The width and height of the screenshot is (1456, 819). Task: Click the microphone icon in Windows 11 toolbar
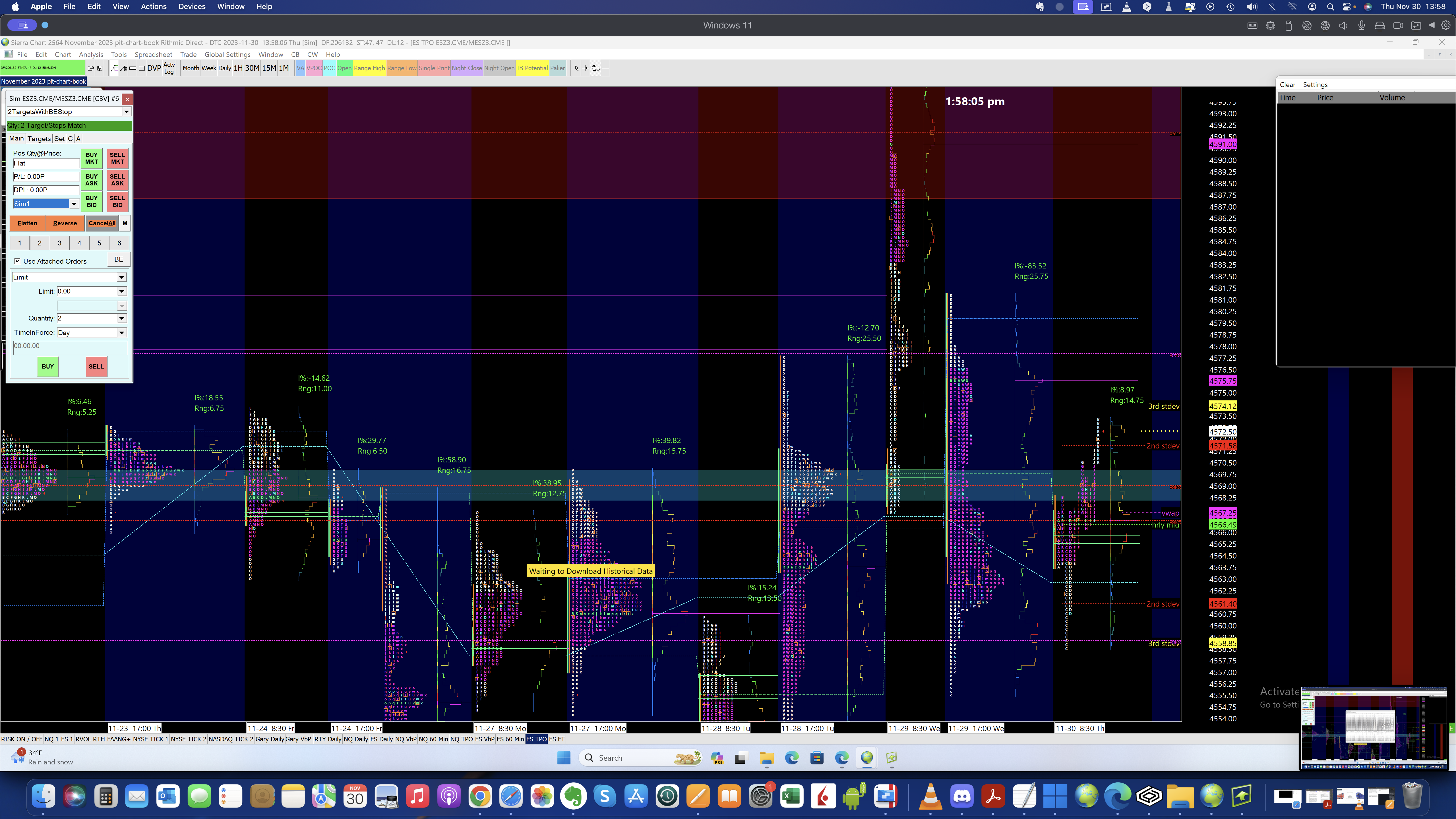tap(1361, 25)
